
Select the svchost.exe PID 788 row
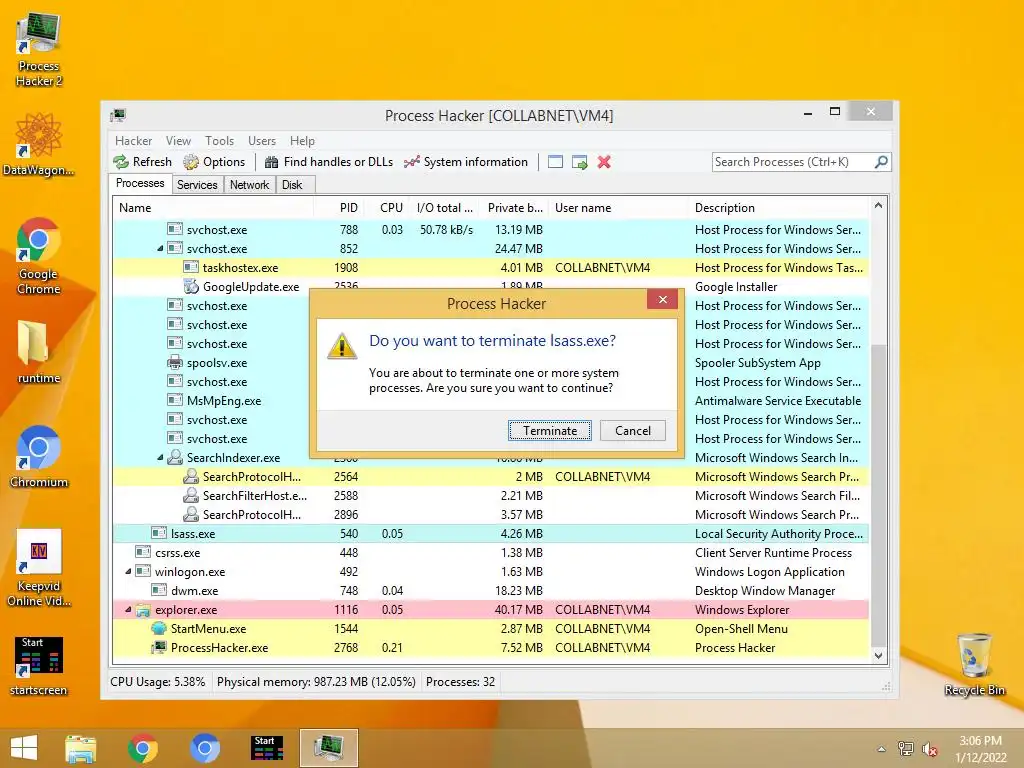[x=491, y=230]
